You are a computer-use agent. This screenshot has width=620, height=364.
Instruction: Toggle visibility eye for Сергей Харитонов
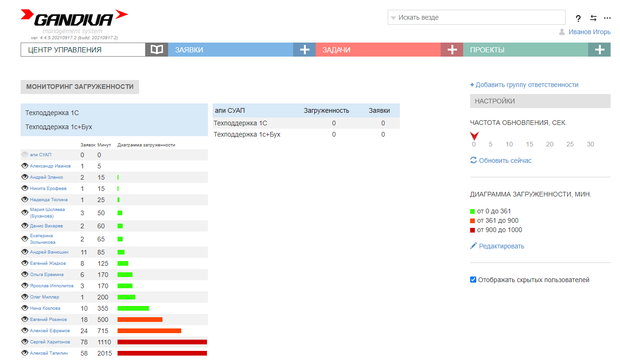coord(25,341)
